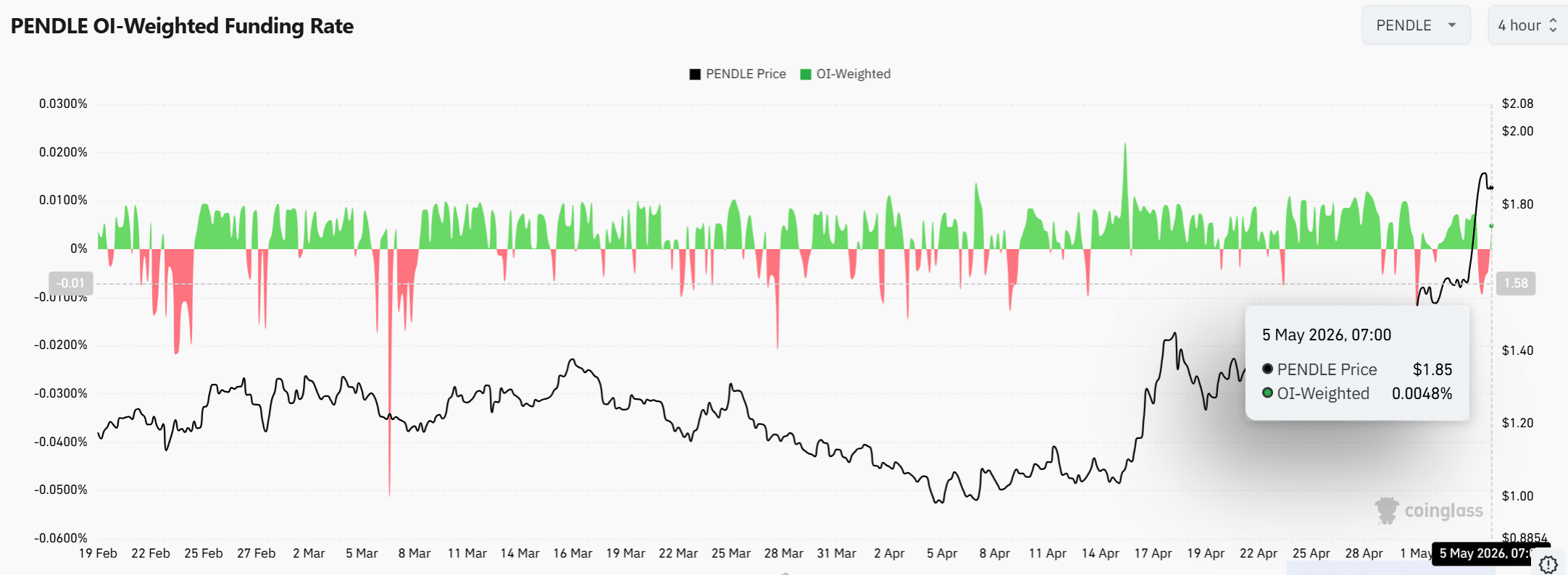Image resolution: width=1568 pixels, height=575 pixels.
Task: Click the $1.20 right axis label
Action: 1517,423
